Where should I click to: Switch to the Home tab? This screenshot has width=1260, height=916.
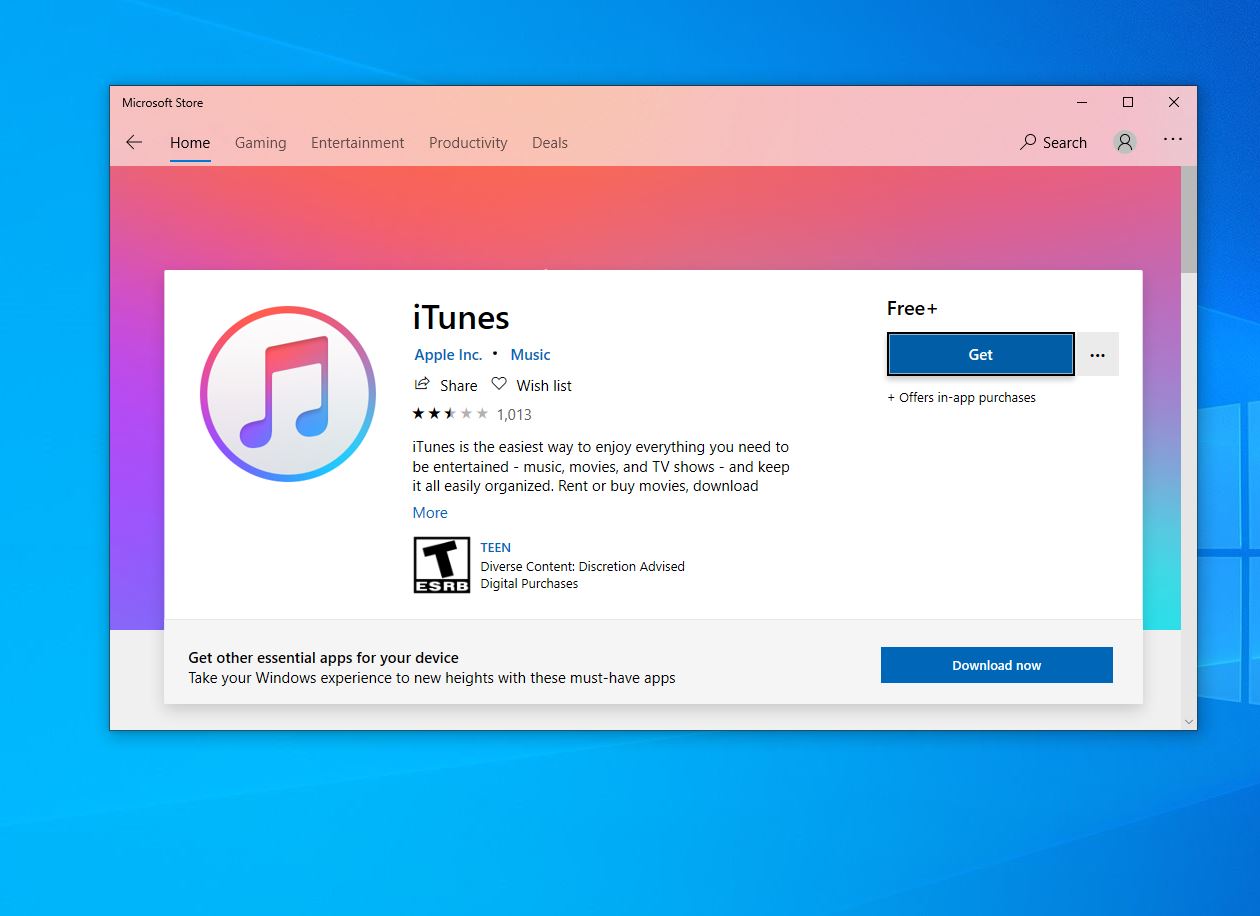(x=190, y=143)
